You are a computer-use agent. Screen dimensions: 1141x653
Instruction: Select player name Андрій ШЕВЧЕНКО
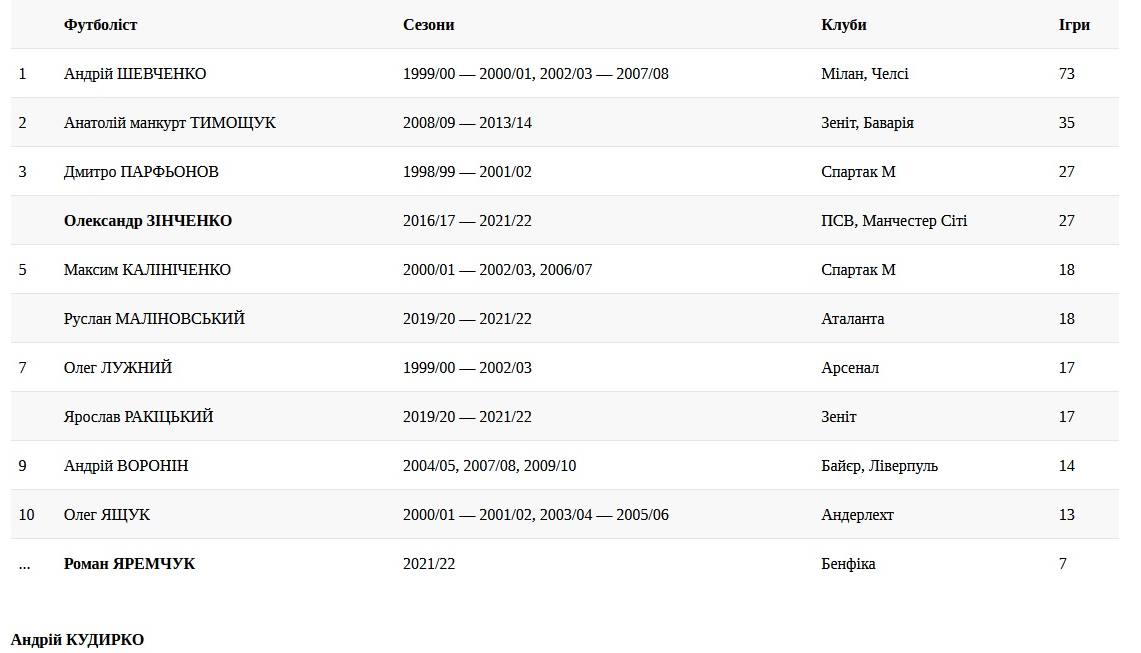(135, 74)
